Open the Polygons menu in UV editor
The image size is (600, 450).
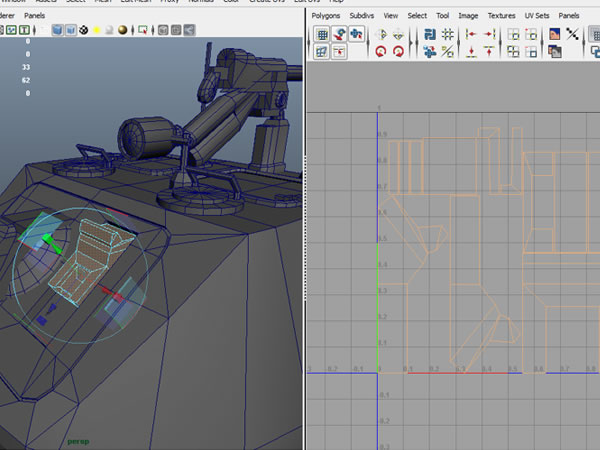[x=326, y=16]
